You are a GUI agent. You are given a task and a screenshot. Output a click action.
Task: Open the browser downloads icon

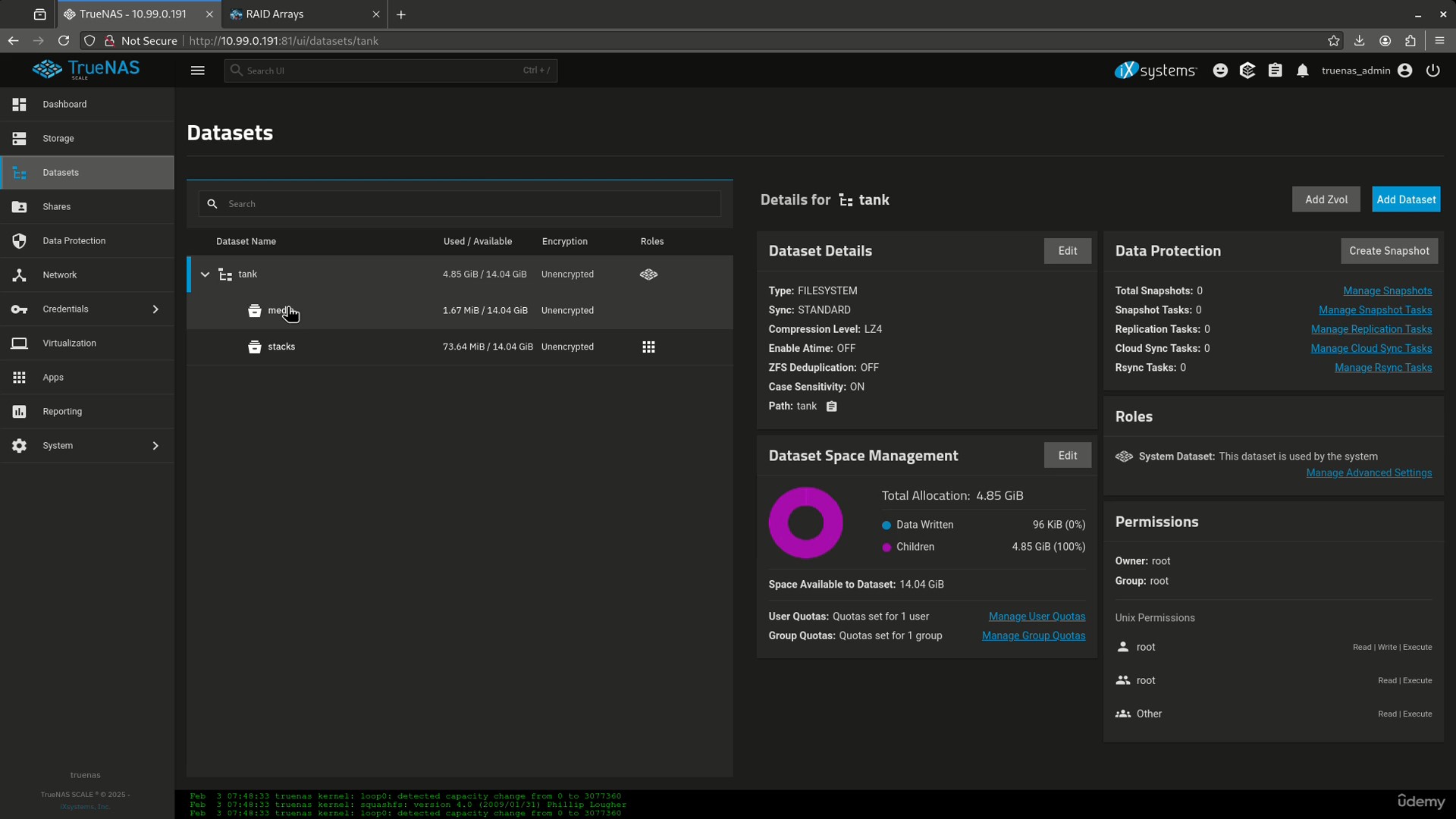(x=1360, y=41)
